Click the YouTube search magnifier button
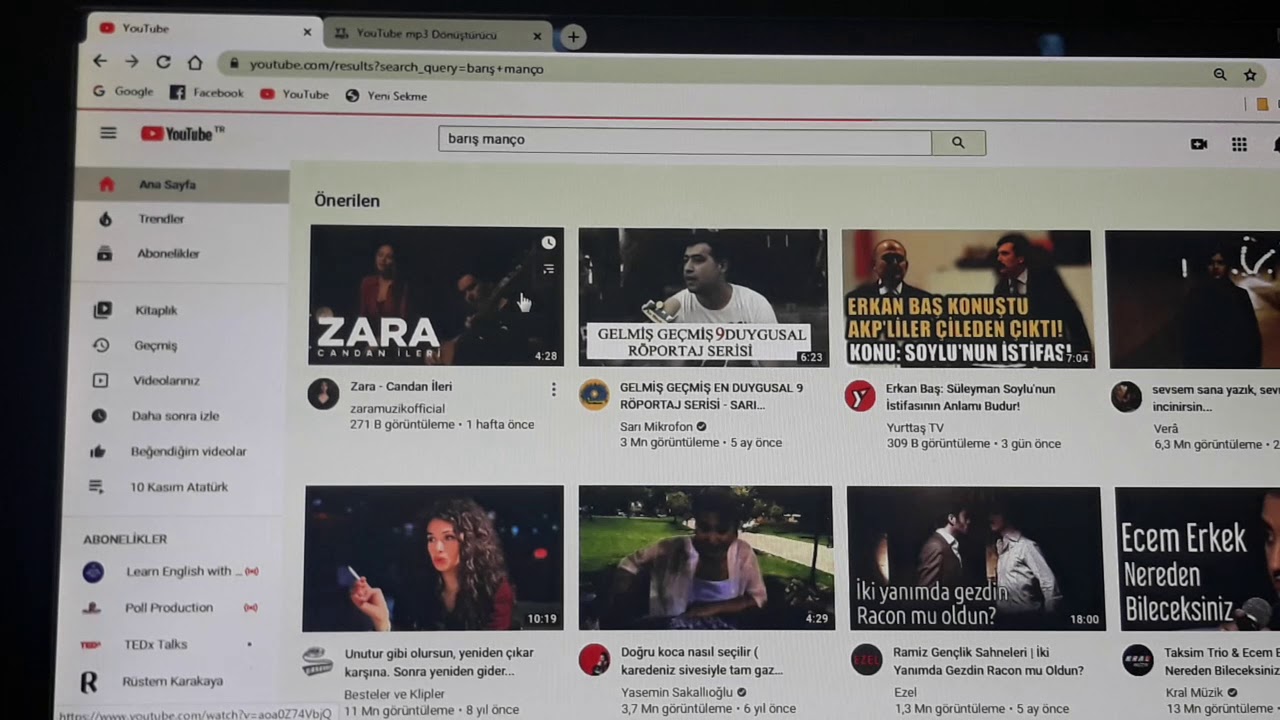 pos(958,143)
